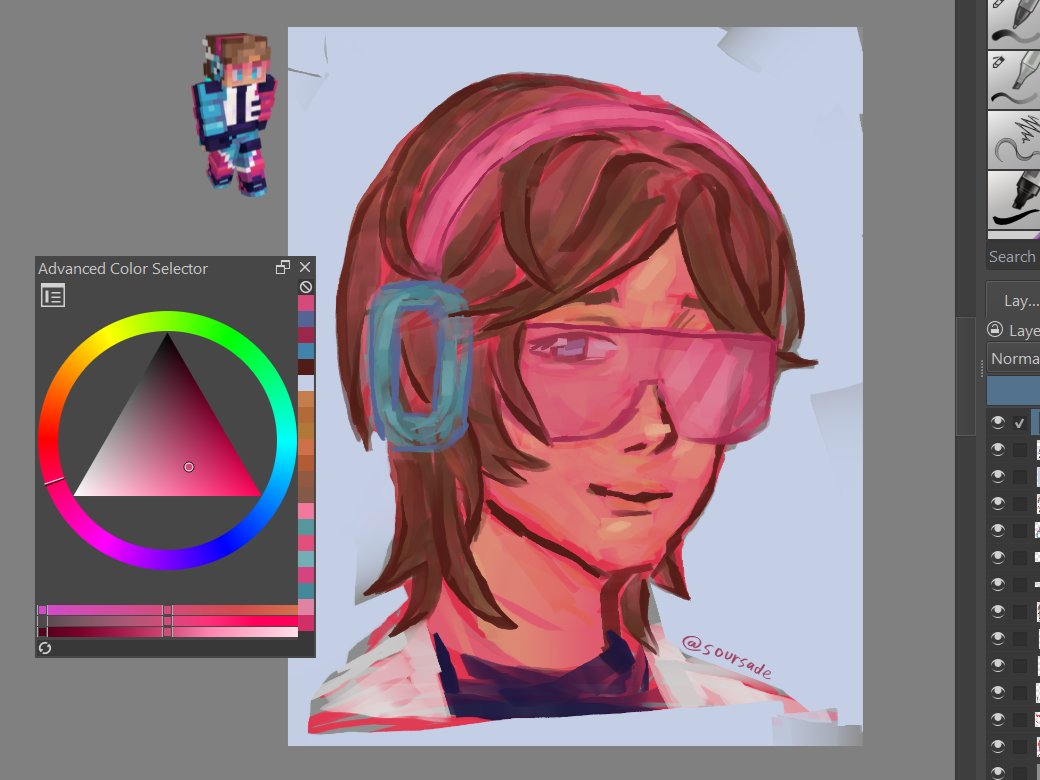1040x780 pixels.
Task: Choose the pale lavender swatch in color history
Action: (306, 383)
